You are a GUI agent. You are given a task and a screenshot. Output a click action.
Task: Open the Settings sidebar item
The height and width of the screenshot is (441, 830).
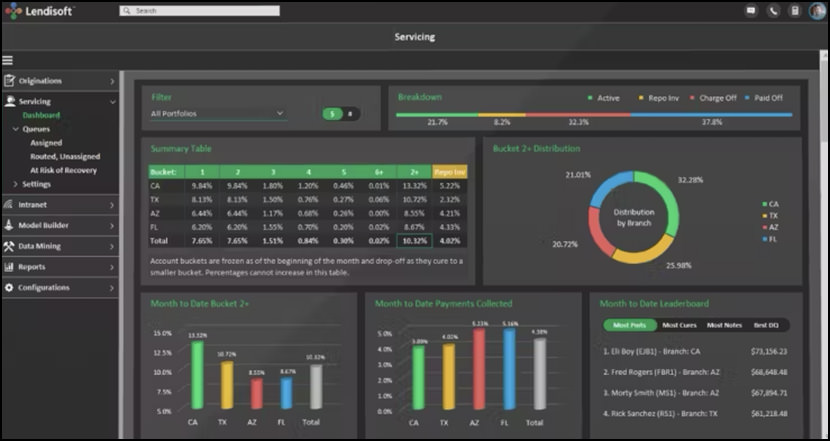(37, 184)
